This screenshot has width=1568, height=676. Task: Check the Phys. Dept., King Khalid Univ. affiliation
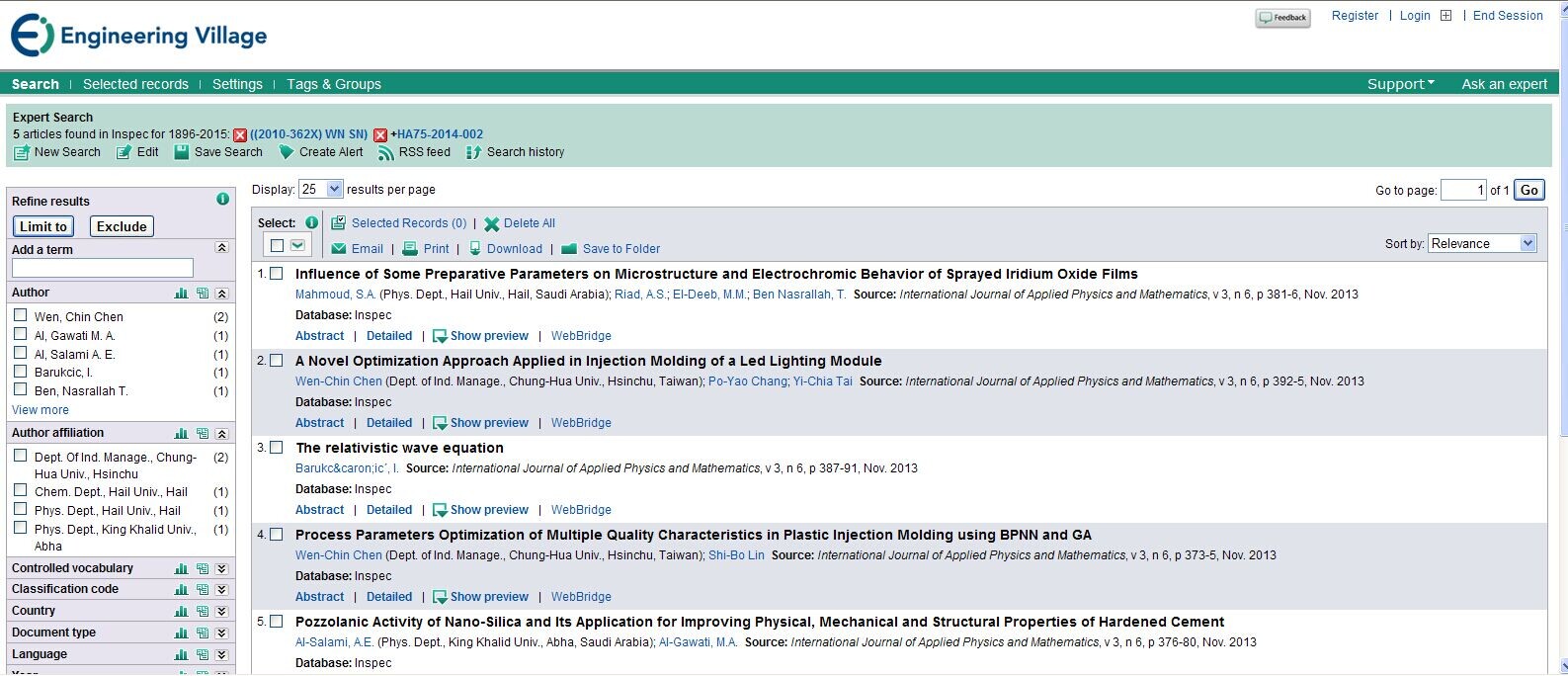coord(20,528)
